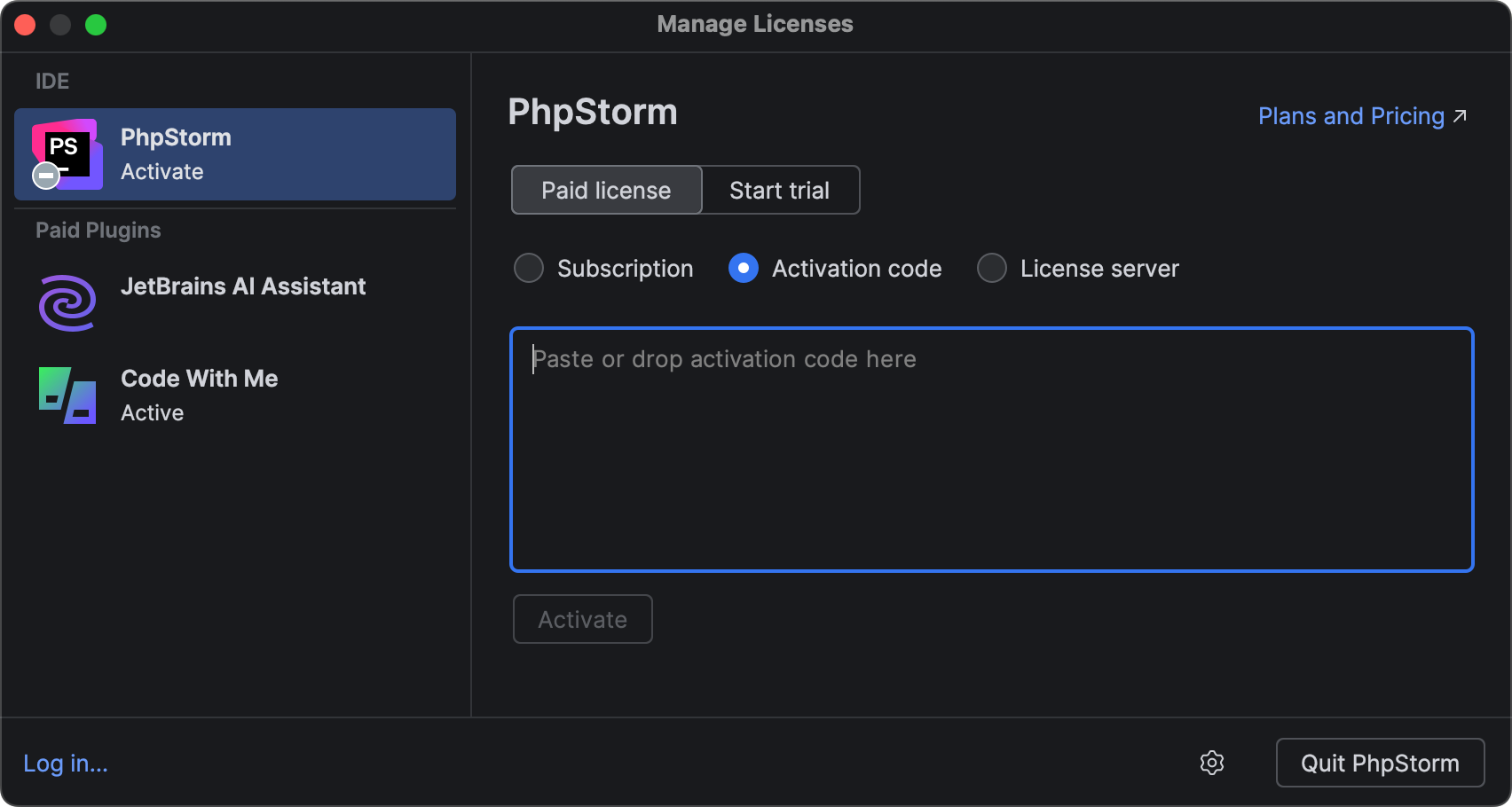Close the Manage Licenses window

(x=25, y=25)
